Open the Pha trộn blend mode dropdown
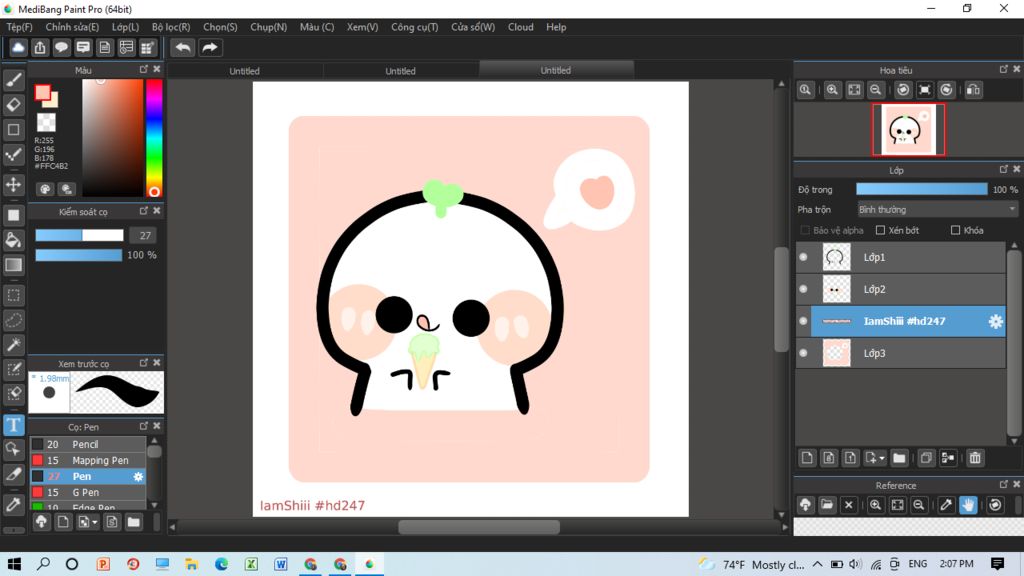 point(937,210)
